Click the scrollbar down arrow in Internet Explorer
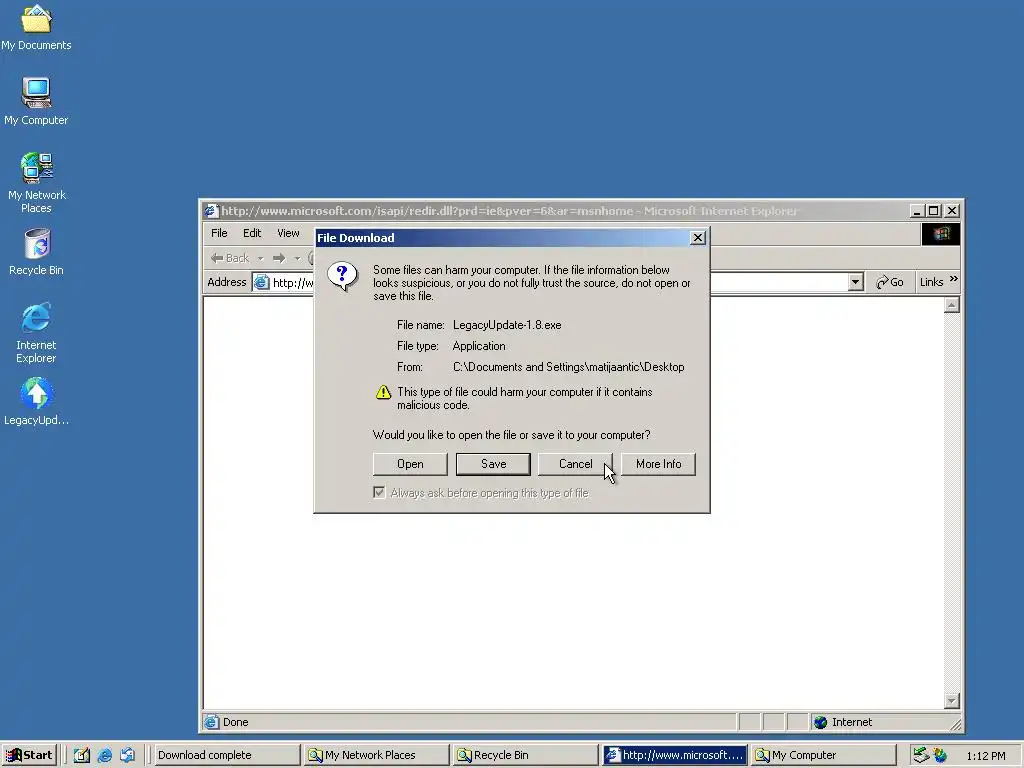The width and height of the screenshot is (1024, 768). click(x=952, y=701)
